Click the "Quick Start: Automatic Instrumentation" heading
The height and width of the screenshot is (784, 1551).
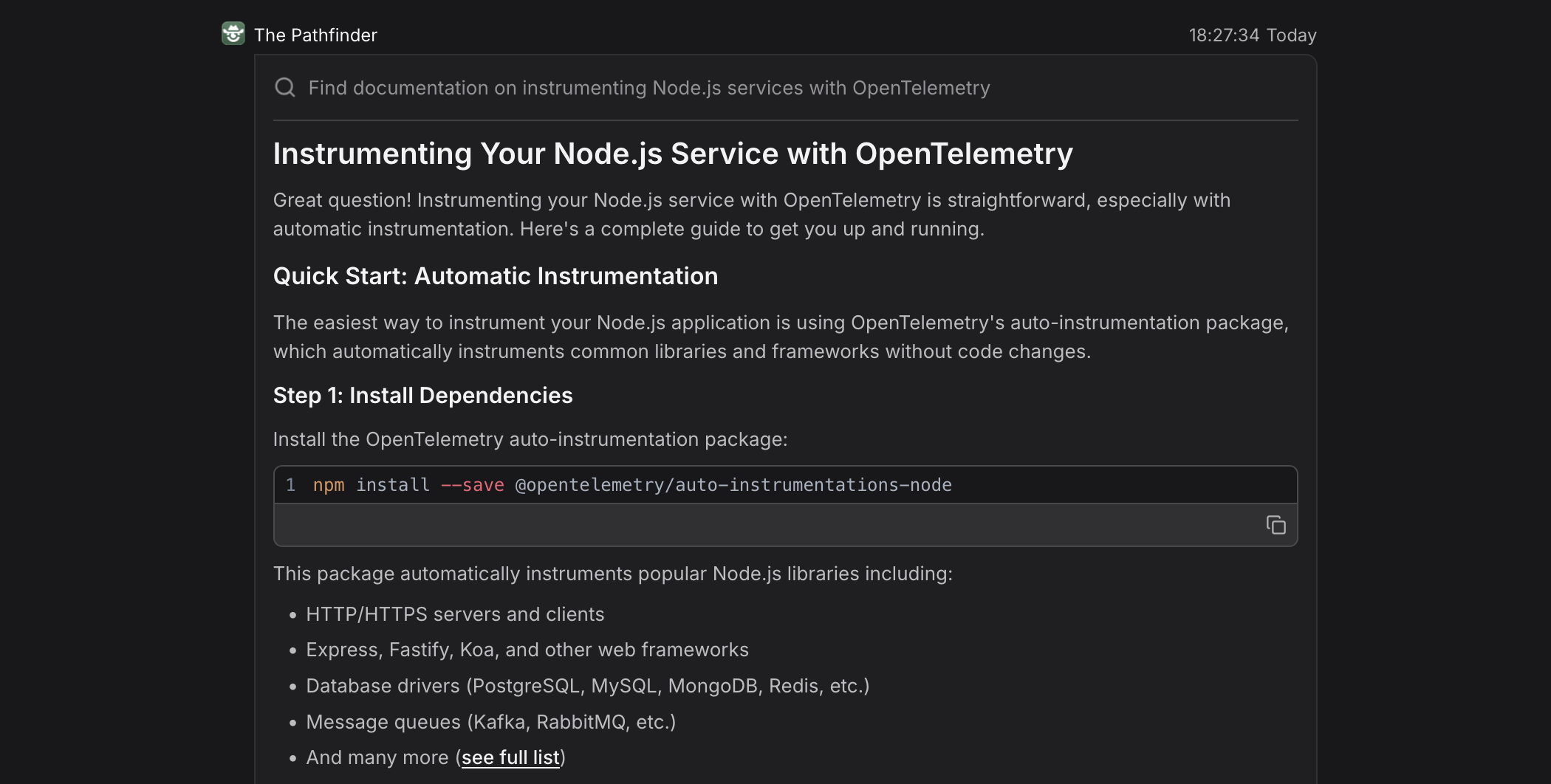[x=496, y=276]
